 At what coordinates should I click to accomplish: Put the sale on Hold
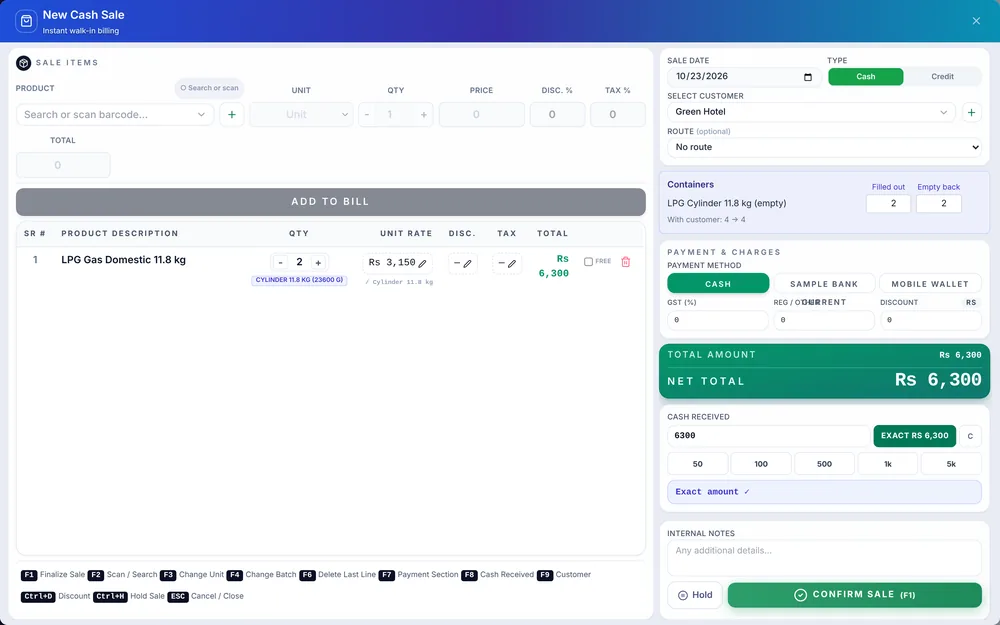click(x=695, y=595)
